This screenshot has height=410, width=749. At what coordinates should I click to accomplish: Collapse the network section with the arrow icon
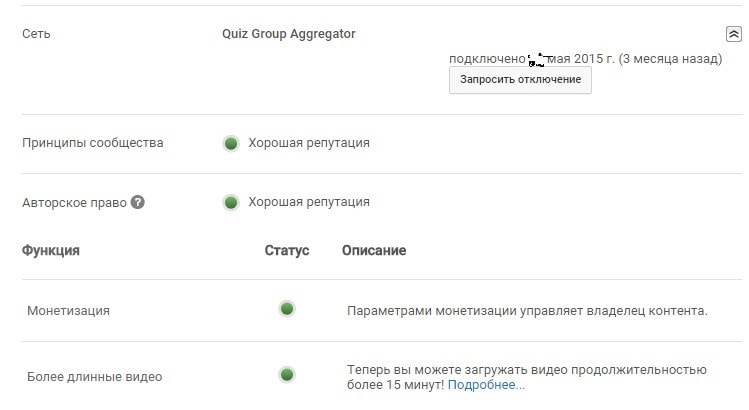click(x=733, y=34)
